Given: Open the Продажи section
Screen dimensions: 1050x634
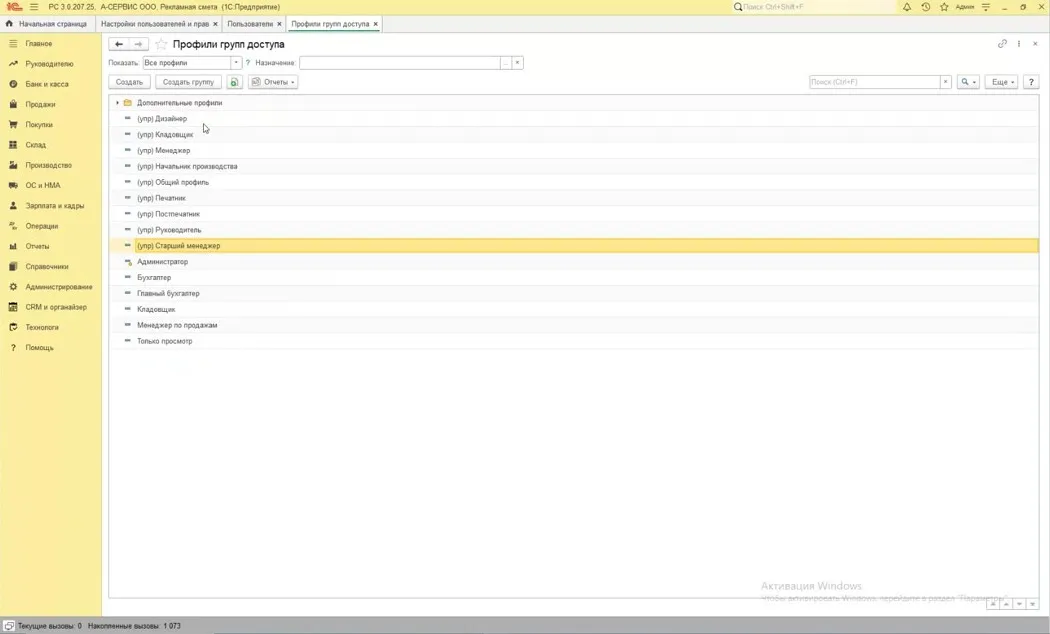Looking at the screenshot, I should pyautogui.click(x=40, y=104).
